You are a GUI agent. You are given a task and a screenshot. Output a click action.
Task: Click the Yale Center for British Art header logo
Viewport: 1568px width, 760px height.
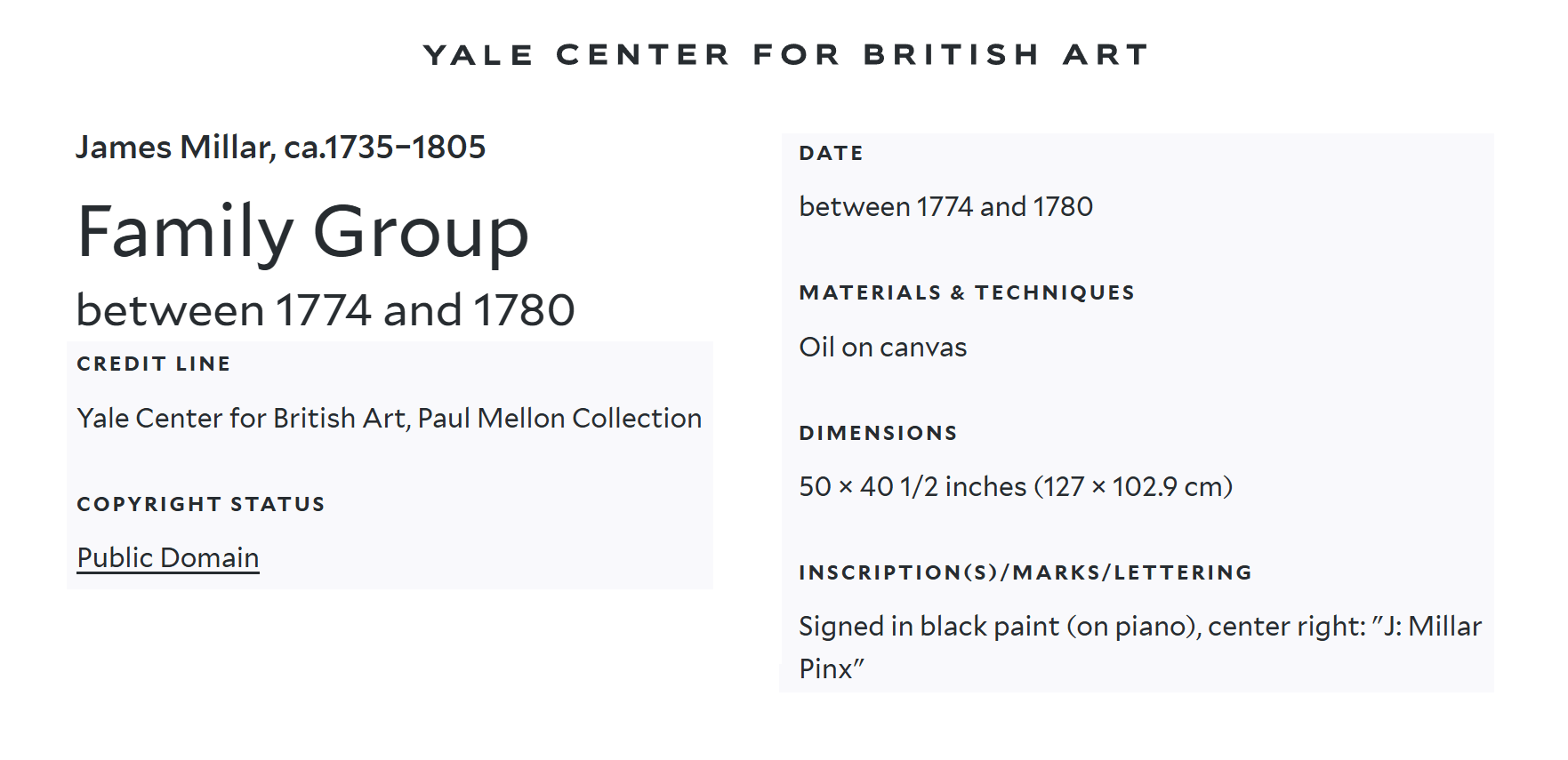[x=785, y=55]
